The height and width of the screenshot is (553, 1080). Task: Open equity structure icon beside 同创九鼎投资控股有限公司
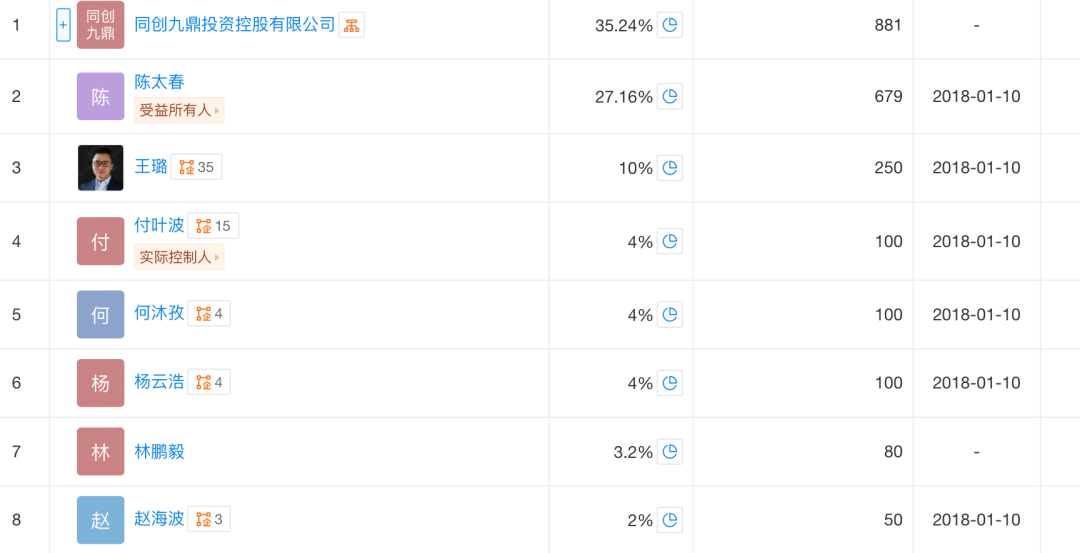[352, 25]
